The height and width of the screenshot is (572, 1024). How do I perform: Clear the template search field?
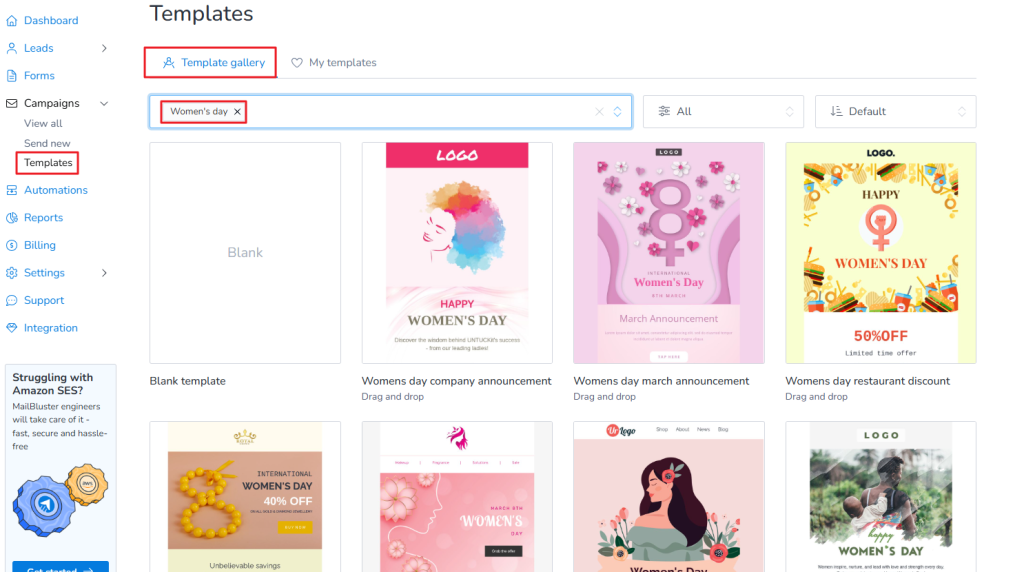(599, 112)
